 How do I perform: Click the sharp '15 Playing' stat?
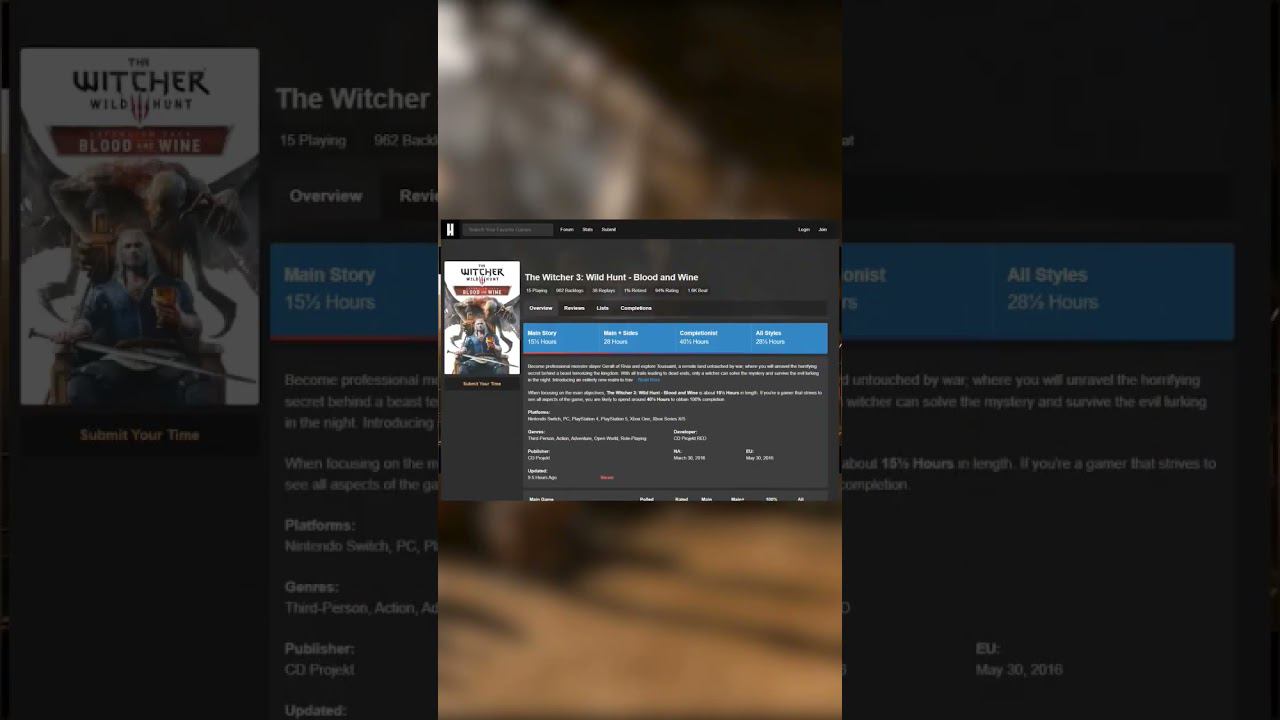coord(537,291)
